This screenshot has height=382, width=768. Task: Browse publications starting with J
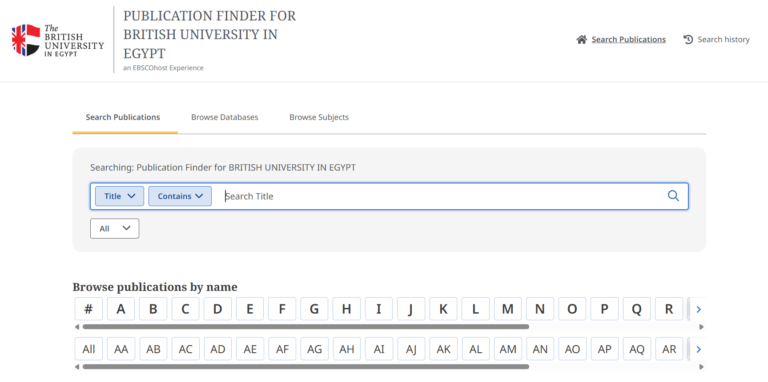pos(411,309)
